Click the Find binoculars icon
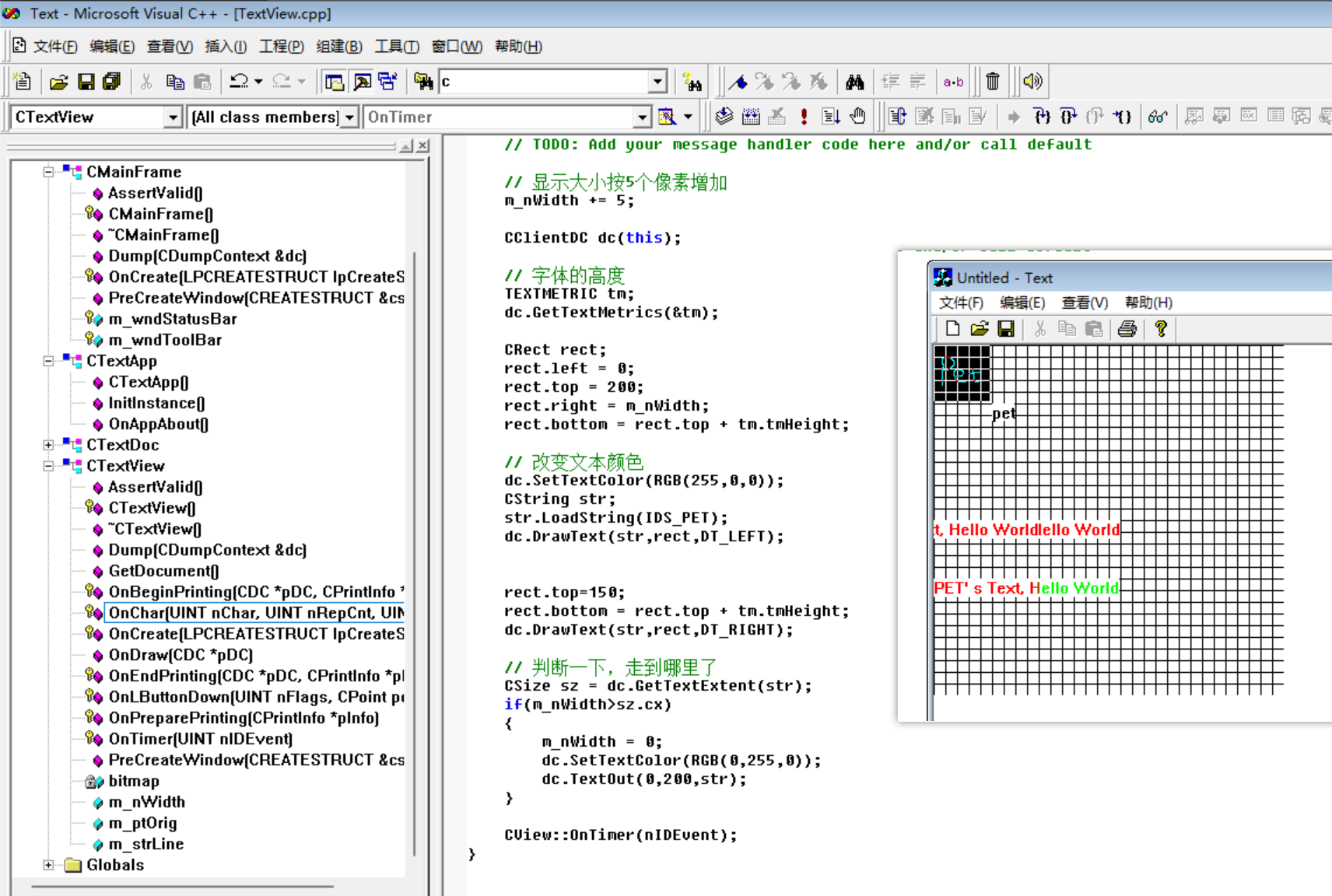 [855, 82]
